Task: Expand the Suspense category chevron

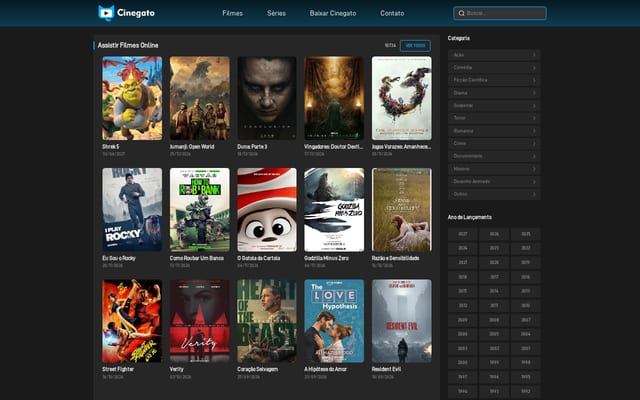Action: click(x=534, y=105)
